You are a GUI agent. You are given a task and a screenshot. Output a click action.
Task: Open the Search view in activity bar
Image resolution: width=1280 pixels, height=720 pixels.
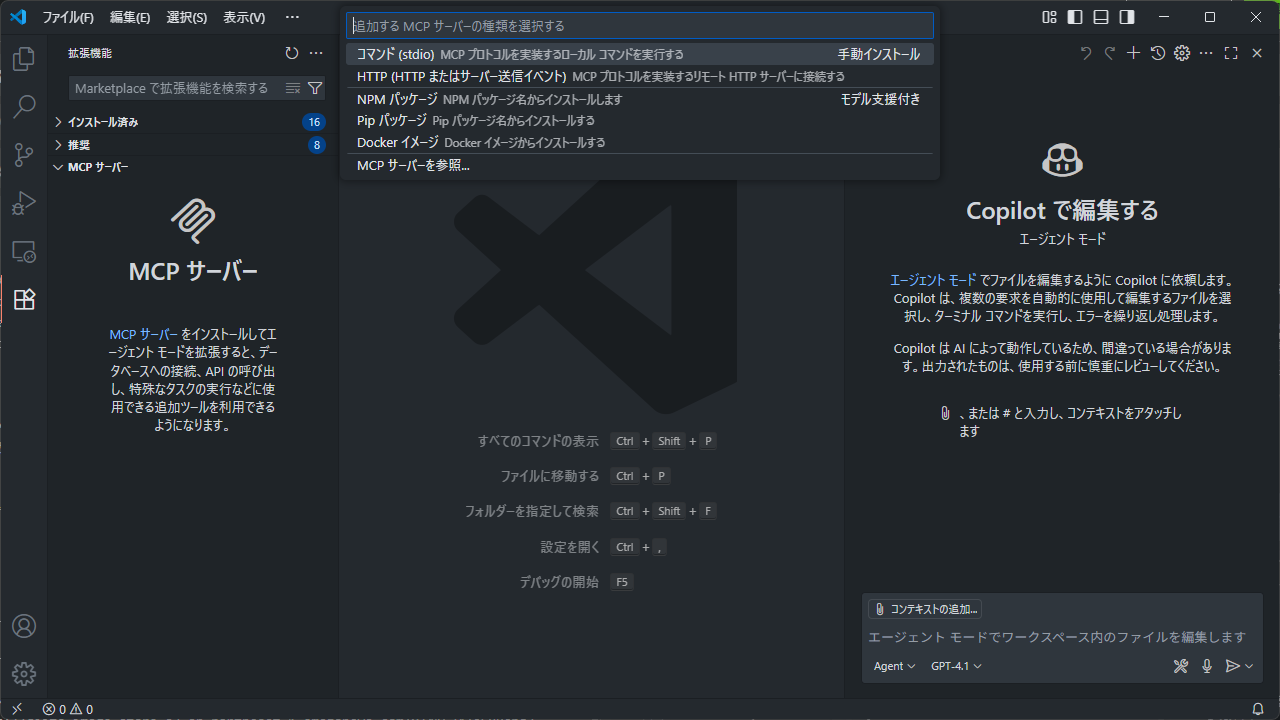pyautogui.click(x=24, y=107)
